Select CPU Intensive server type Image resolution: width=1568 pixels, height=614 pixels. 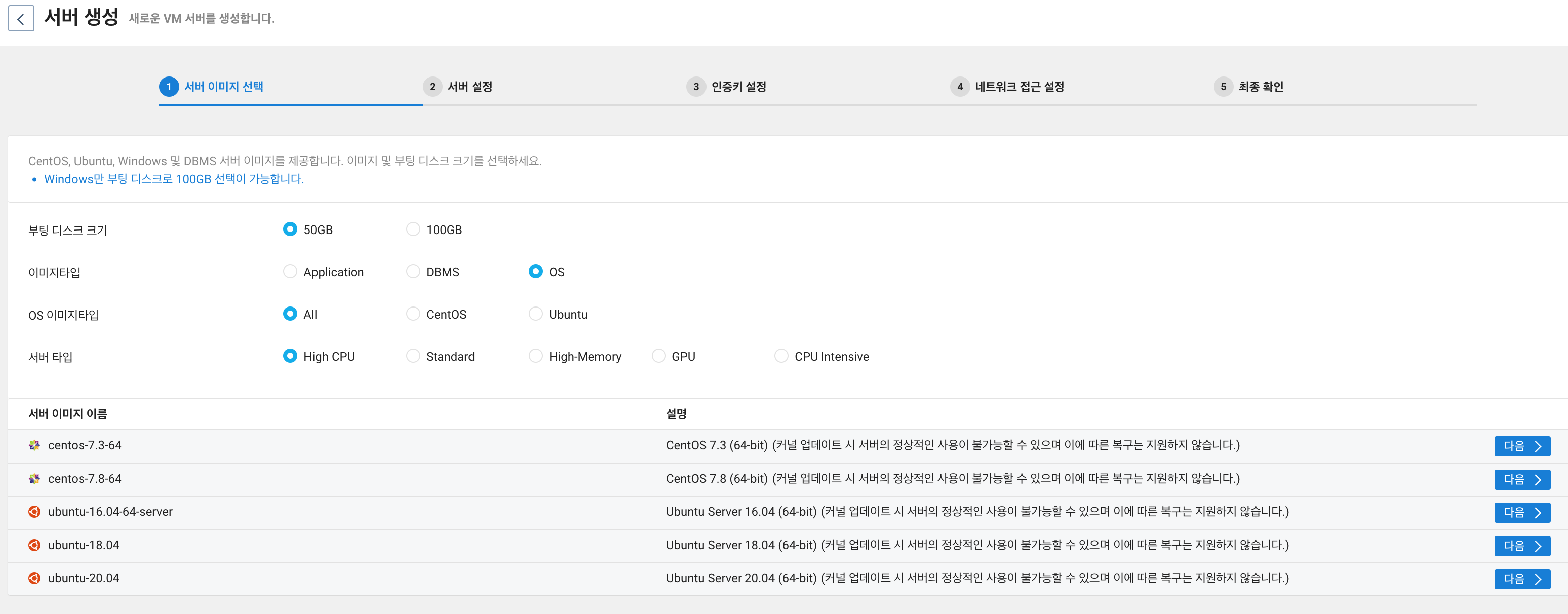781,356
